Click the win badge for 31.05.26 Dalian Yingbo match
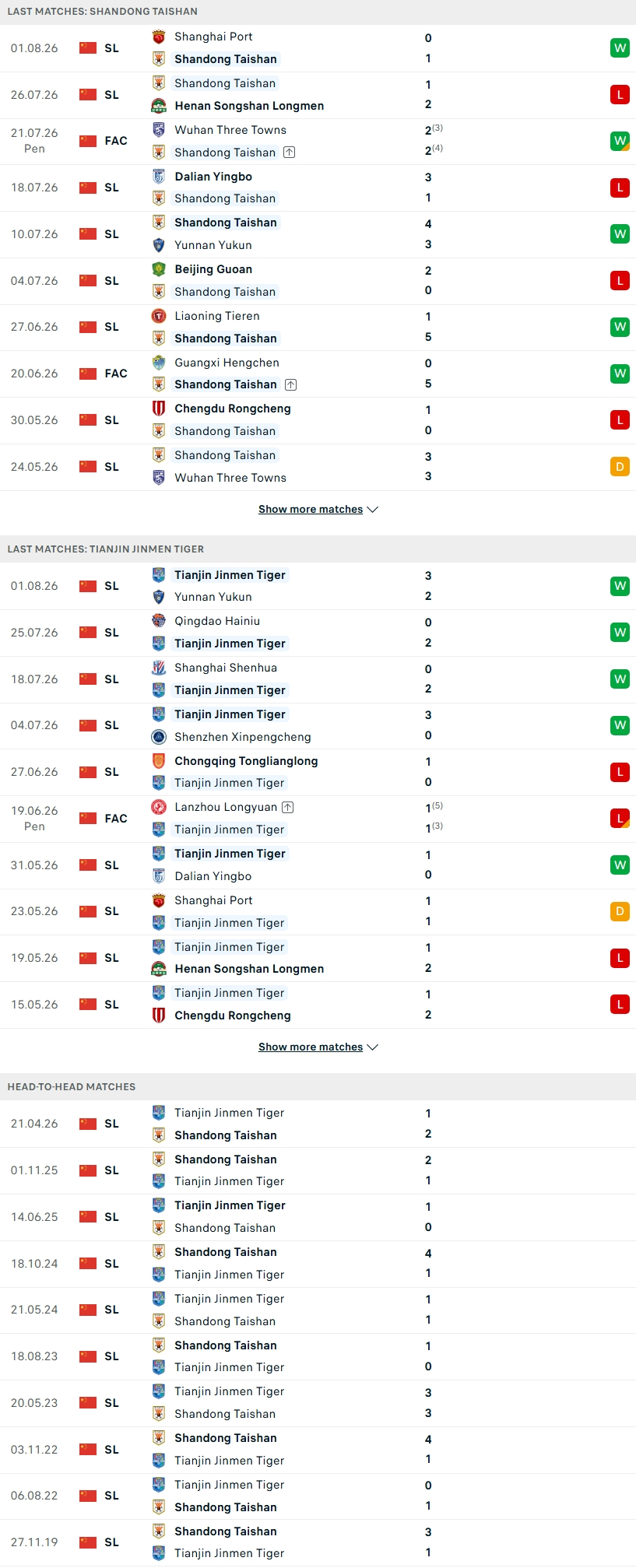The height and width of the screenshot is (1568, 636). (x=620, y=865)
